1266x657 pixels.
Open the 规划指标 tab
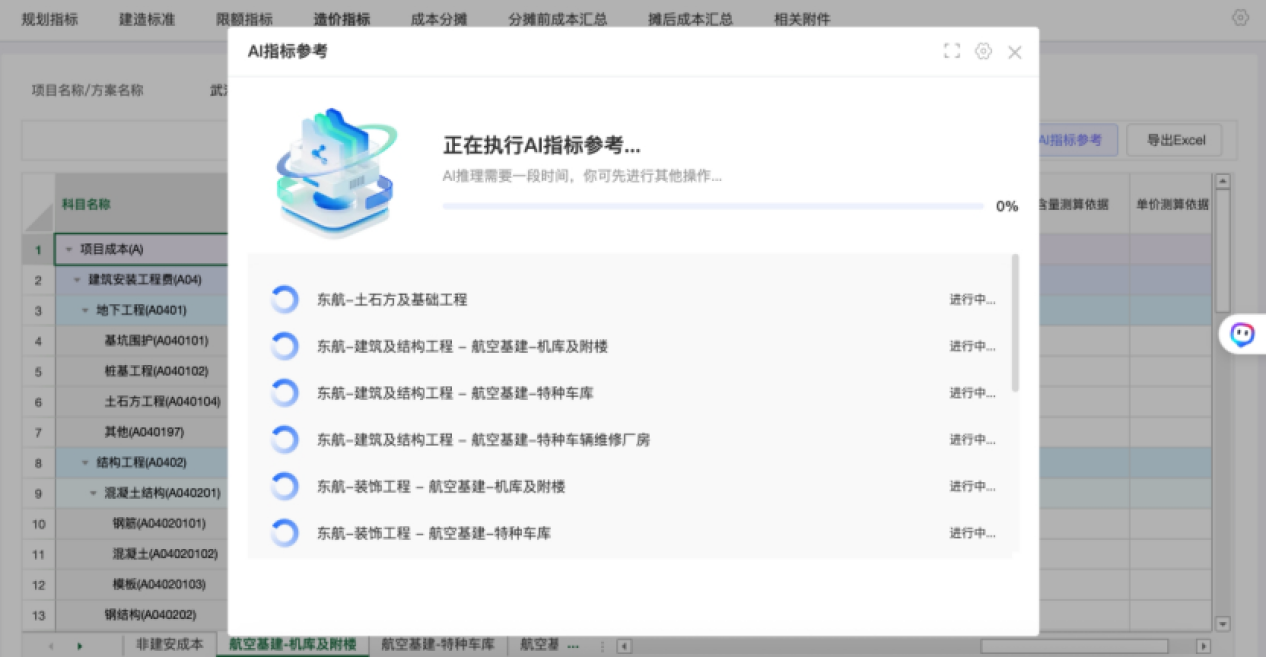[50, 19]
